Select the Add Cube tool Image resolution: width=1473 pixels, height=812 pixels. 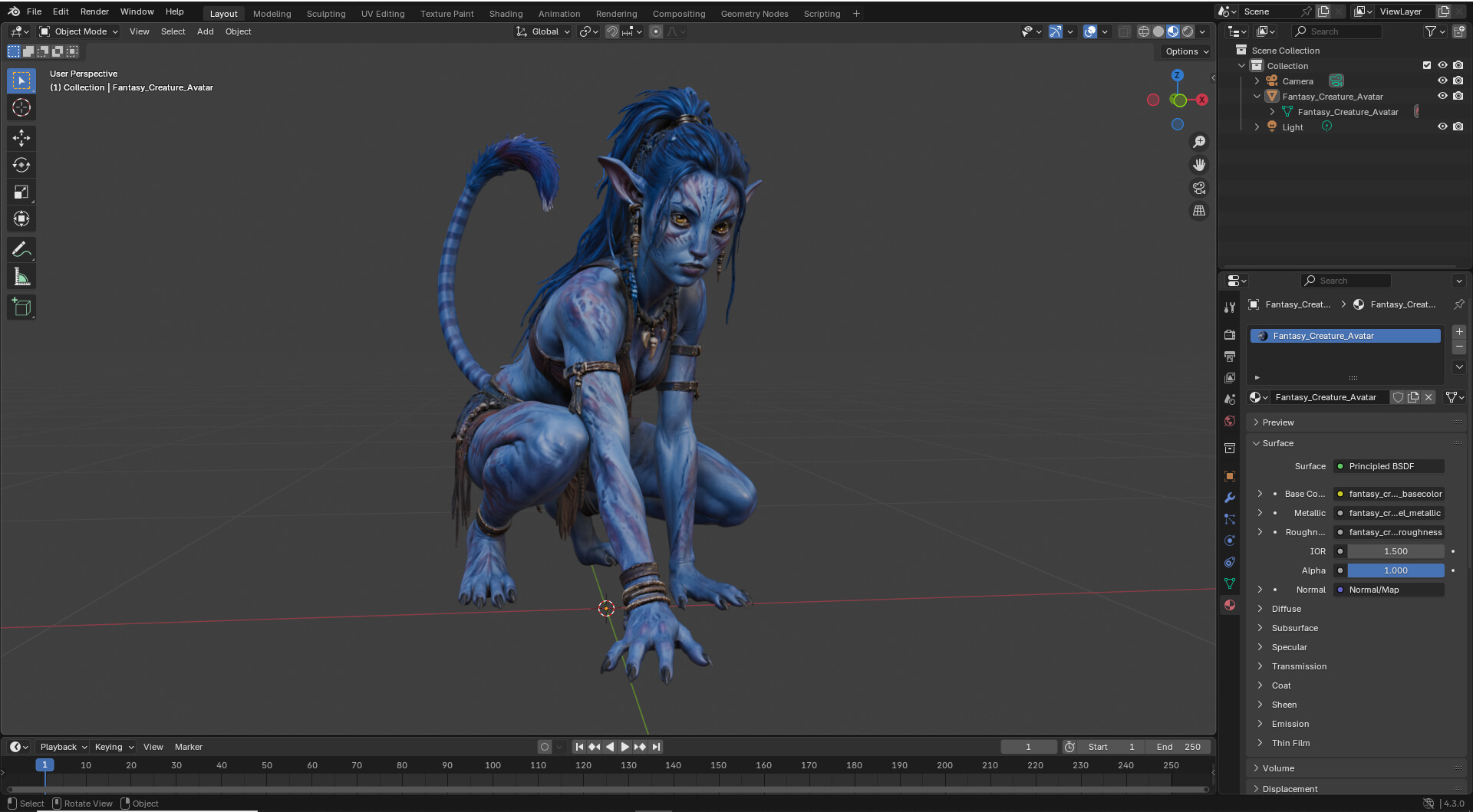pyautogui.click(x=21, y=307)
